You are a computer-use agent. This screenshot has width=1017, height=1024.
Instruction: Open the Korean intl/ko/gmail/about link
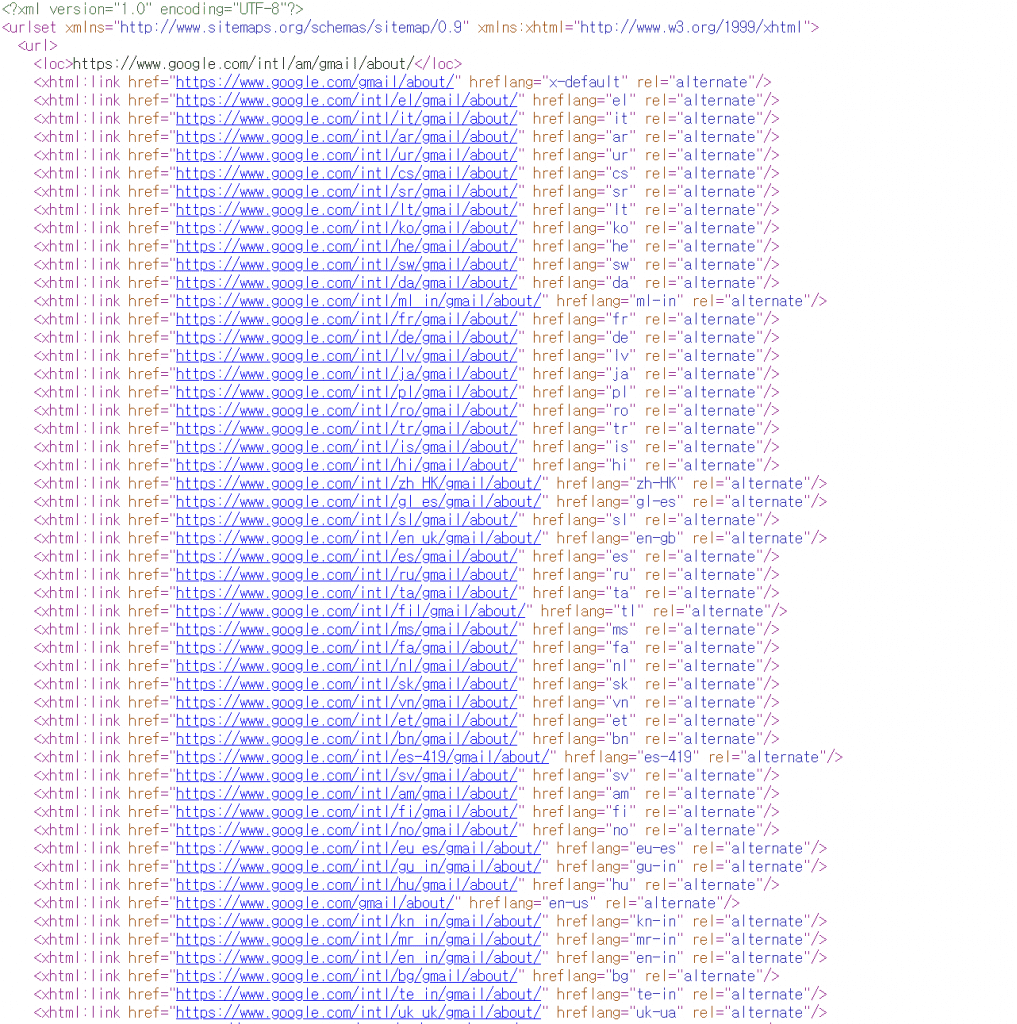[x=346, y=229]
